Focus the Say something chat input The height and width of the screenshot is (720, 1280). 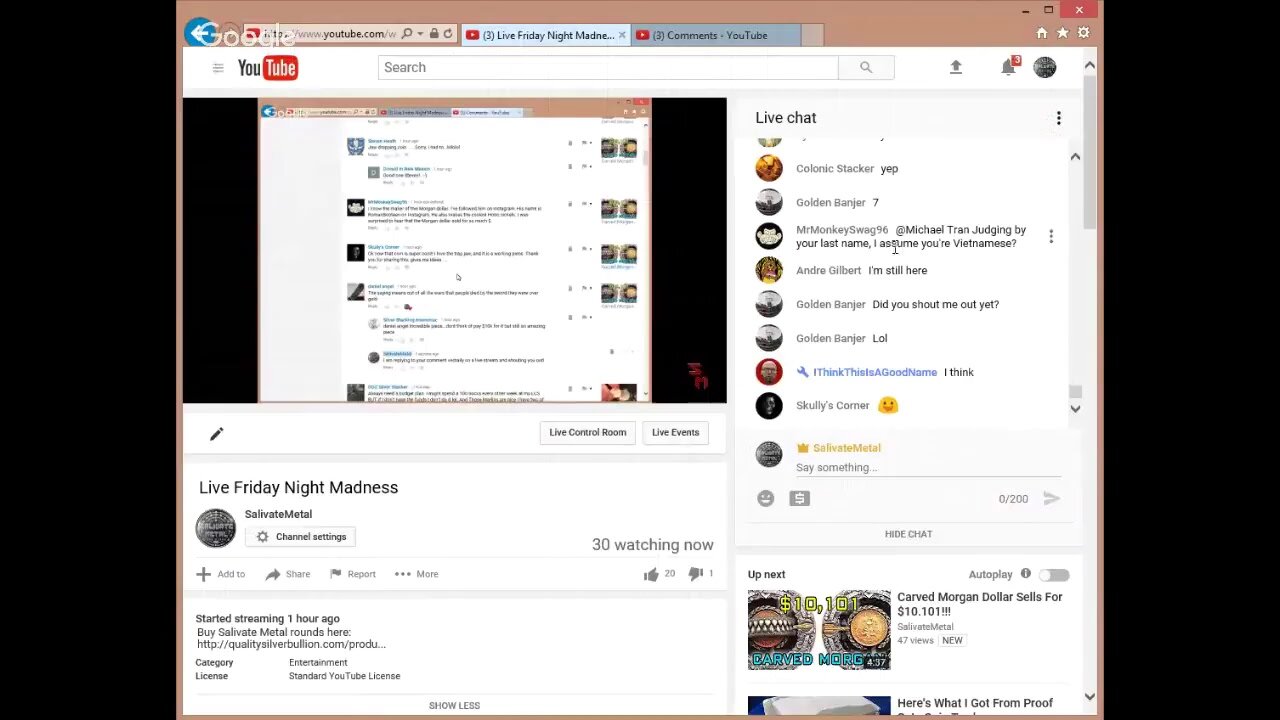point(928,467)
